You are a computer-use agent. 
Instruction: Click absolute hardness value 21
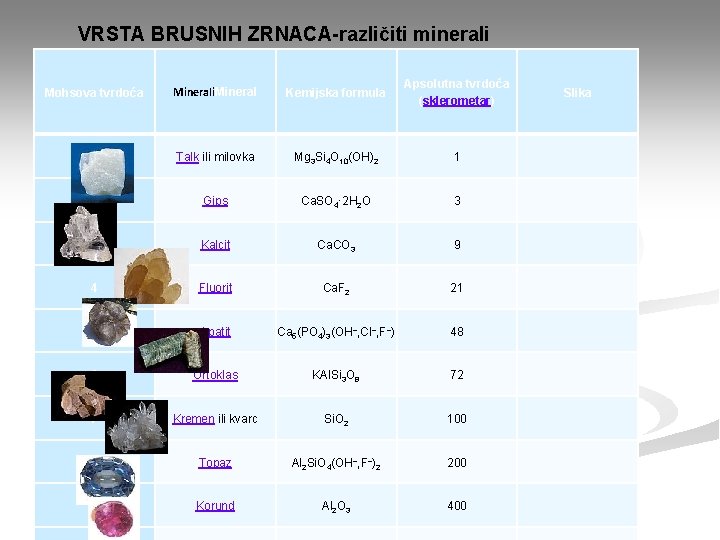click(456, 288)
